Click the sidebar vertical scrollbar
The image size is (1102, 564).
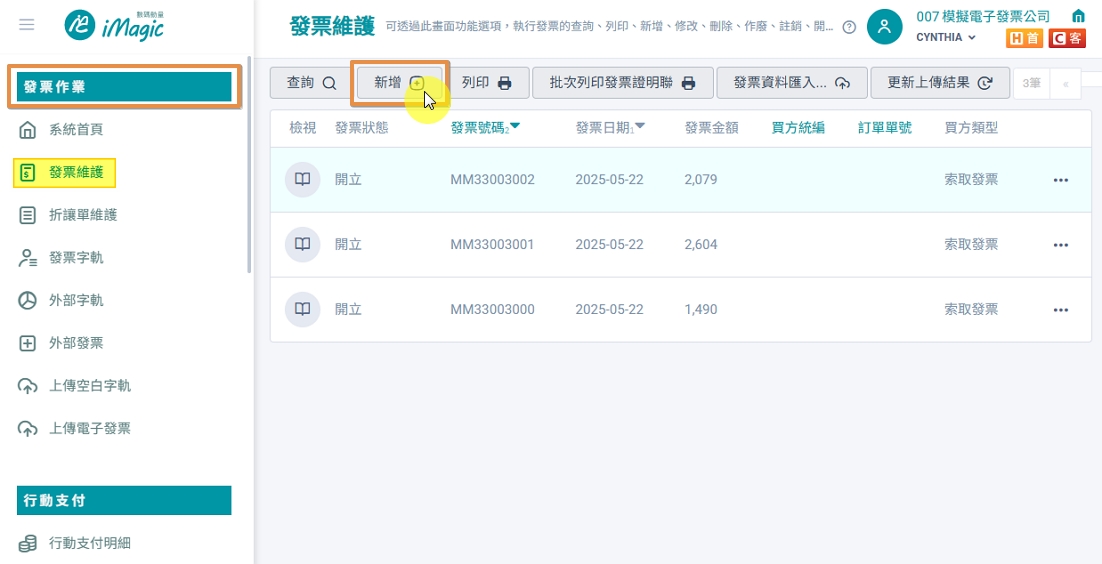[x=249, y=165]
